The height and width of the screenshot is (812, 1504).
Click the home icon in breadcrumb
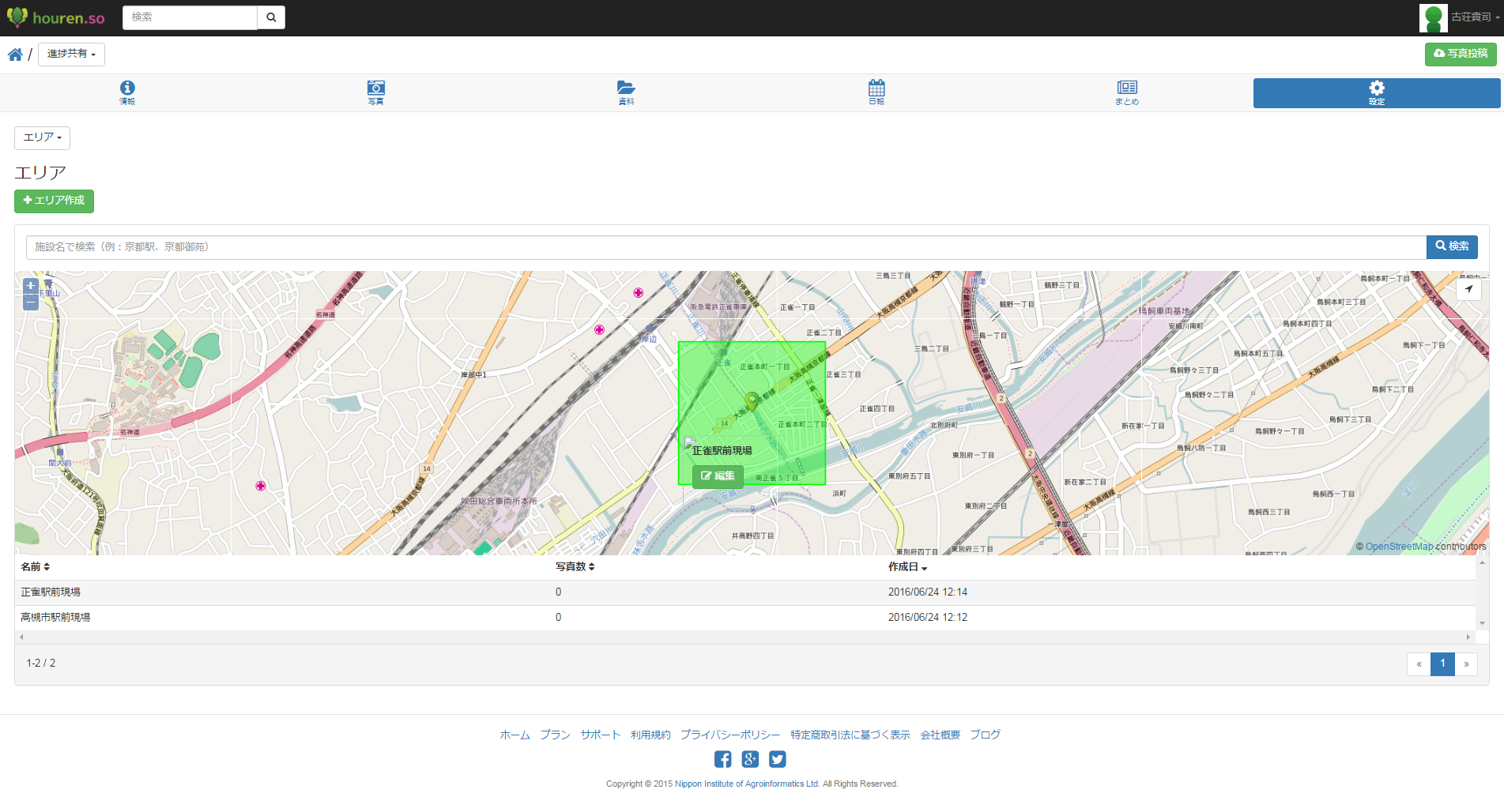coord(15,55)
